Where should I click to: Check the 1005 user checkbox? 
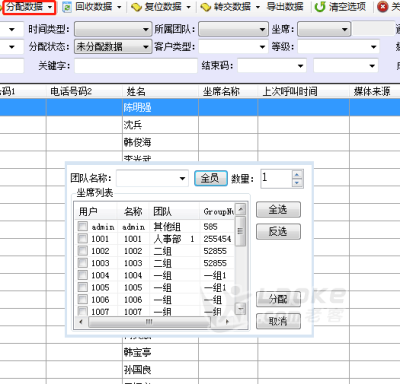point(83,287)
